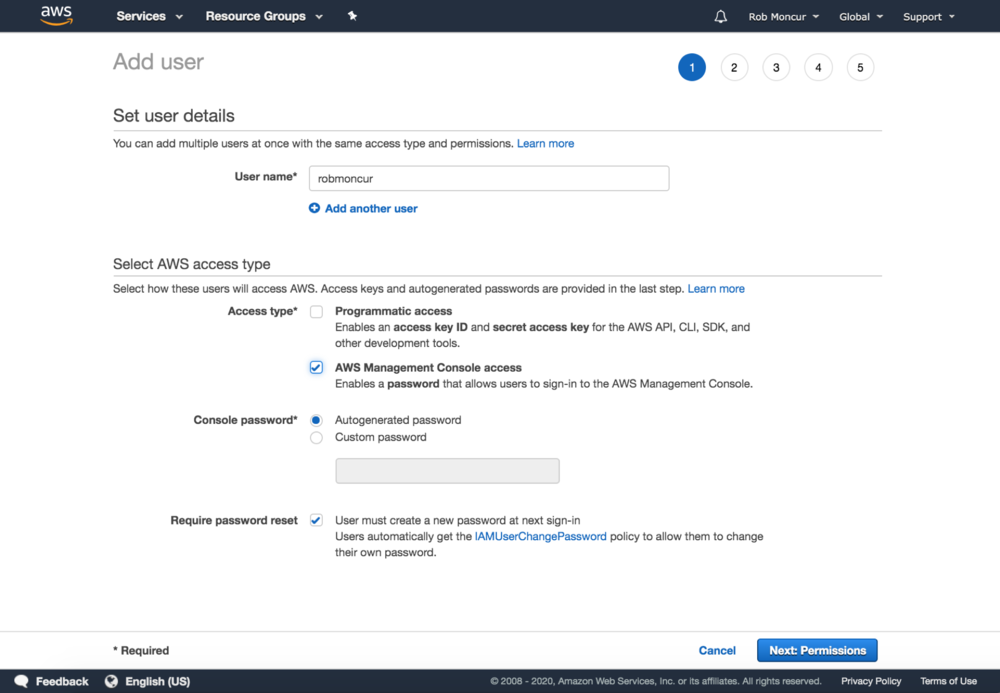Go to step 2 circle
This screenshot has width=1000, height=693.
tap(734, 68)
